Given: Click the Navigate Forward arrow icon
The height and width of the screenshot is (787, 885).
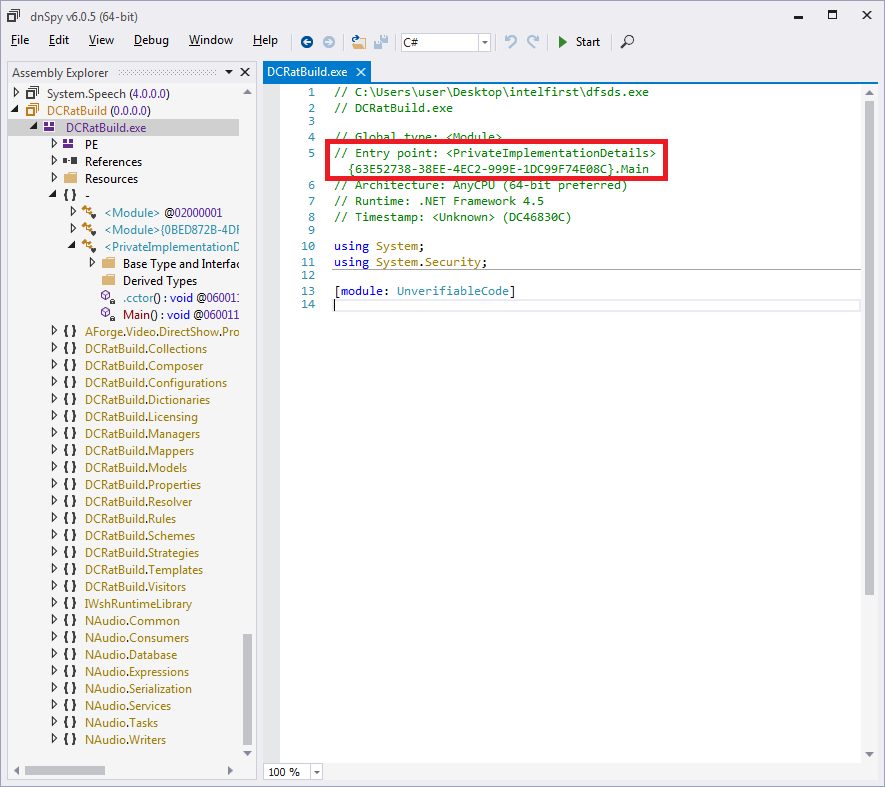Looking at the screenshot, I should [x=328, y=42].
